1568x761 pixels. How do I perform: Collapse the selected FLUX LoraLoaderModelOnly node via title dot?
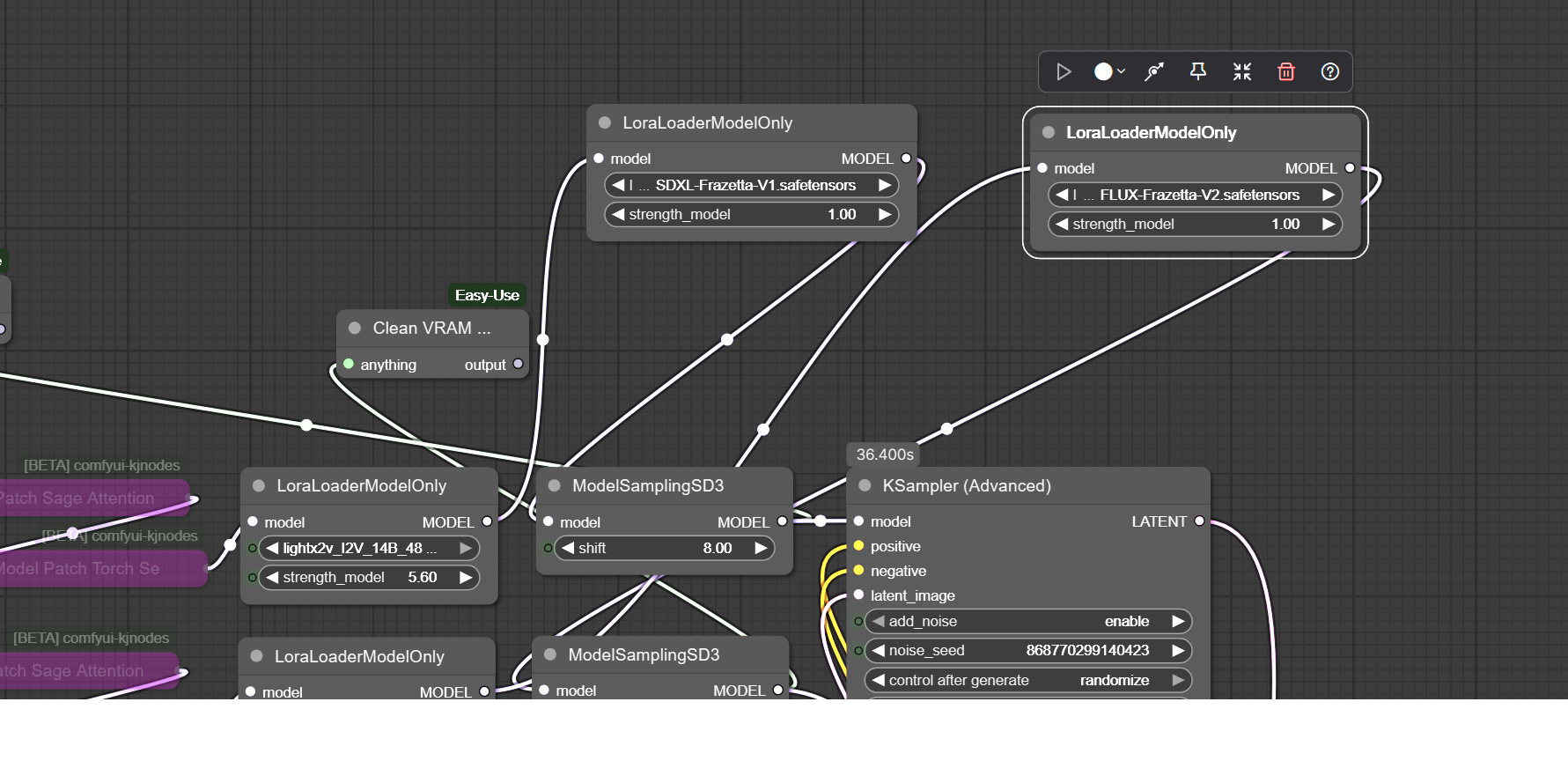pyautogui.click(x=1049, y=132)
